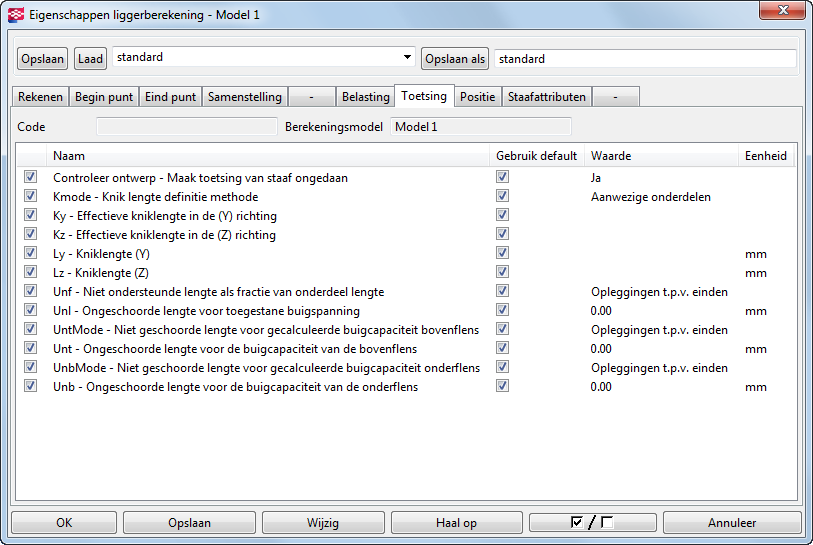This screenshot has width=813, height=545.
Task: Open the Belasting tab
Action: point(366,96)
